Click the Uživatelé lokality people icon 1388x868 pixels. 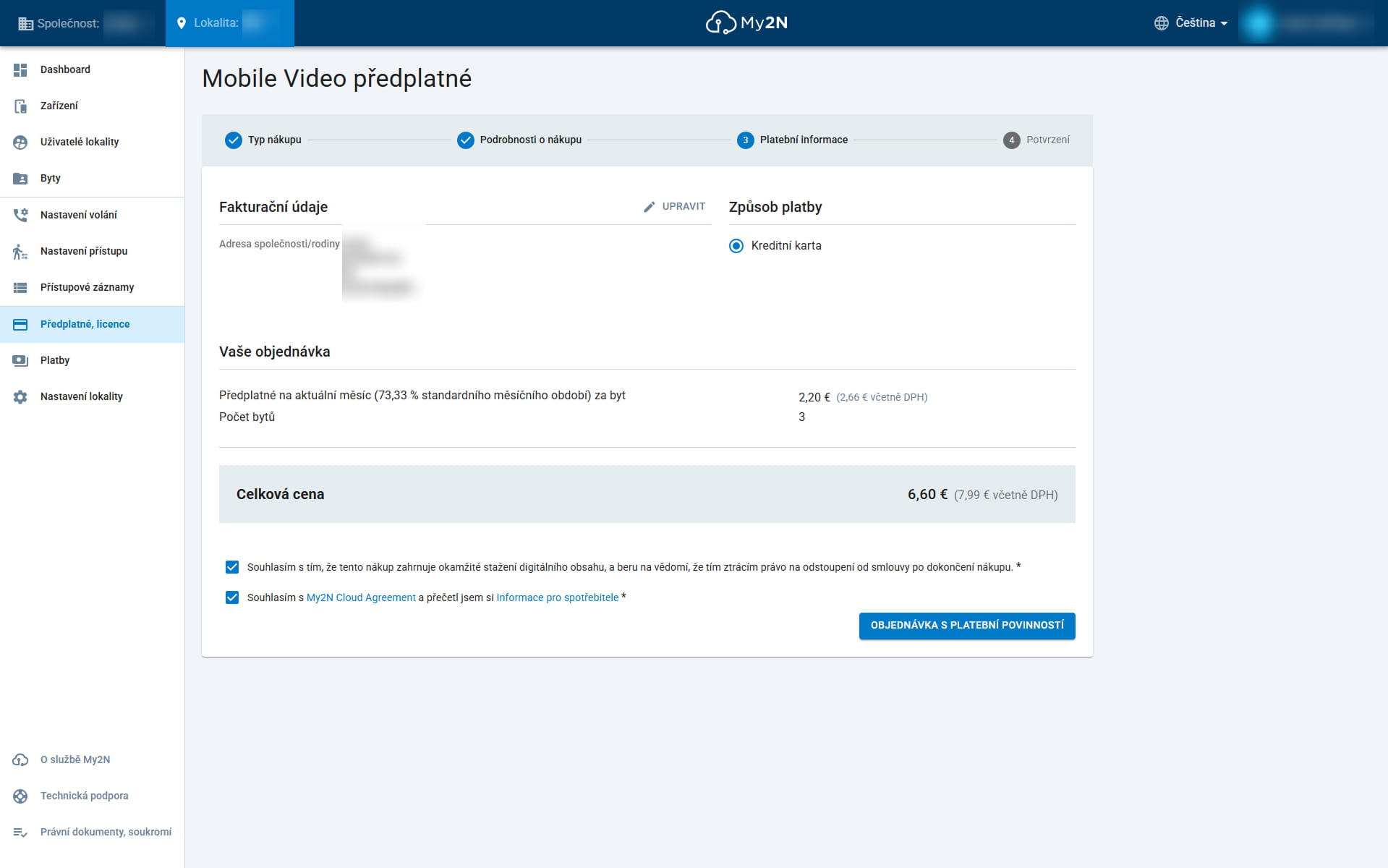(20, 142)
